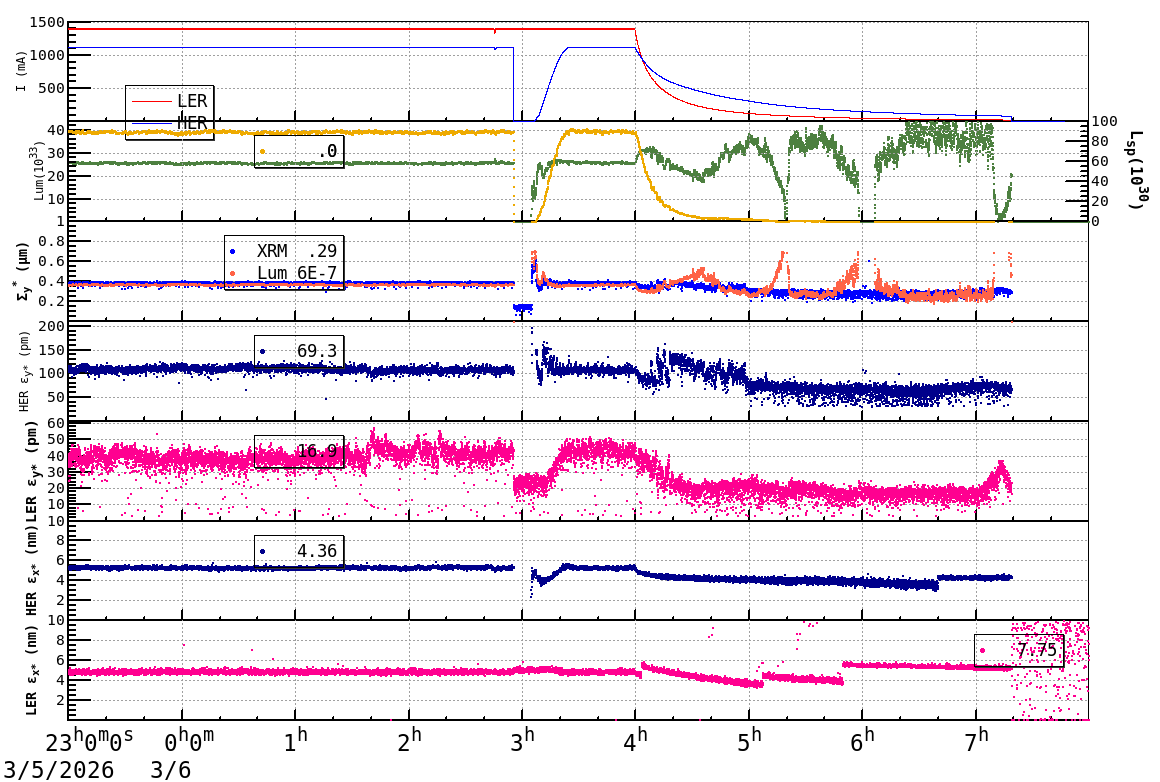Click the orange luminosity legend marker
Viewport: 1160px width, 782px height.
coord(263,151)
